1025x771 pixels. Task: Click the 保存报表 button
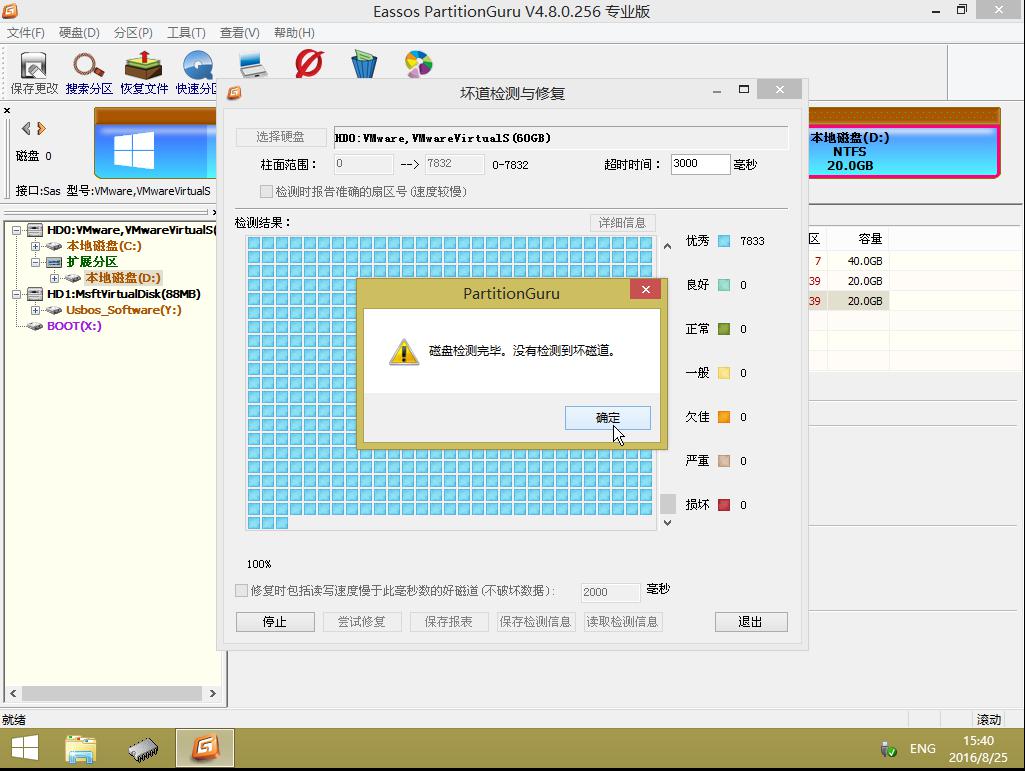click(x=448, y=621)
